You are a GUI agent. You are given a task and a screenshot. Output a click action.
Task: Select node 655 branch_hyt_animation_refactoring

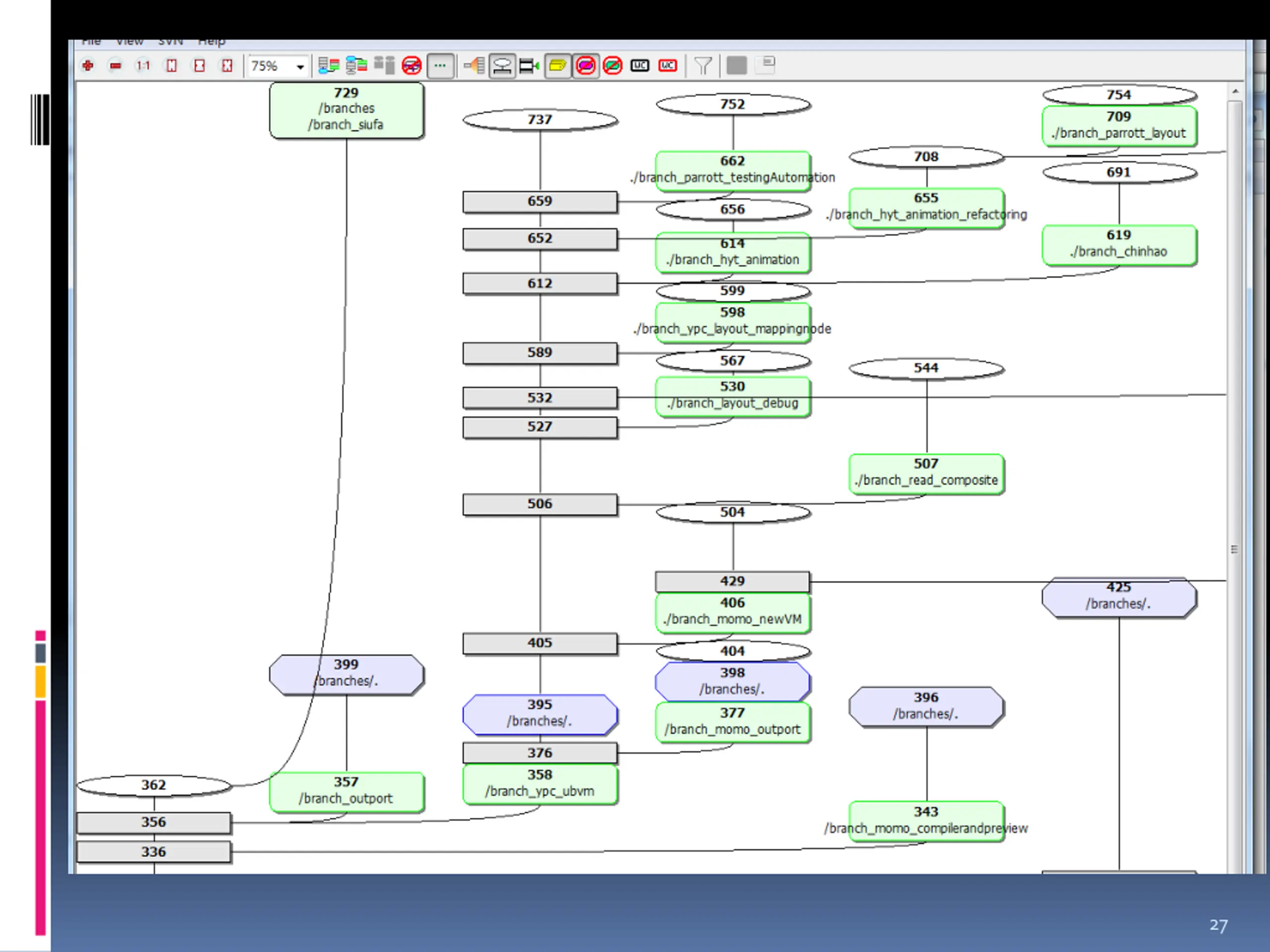click(x=927, y=208)
